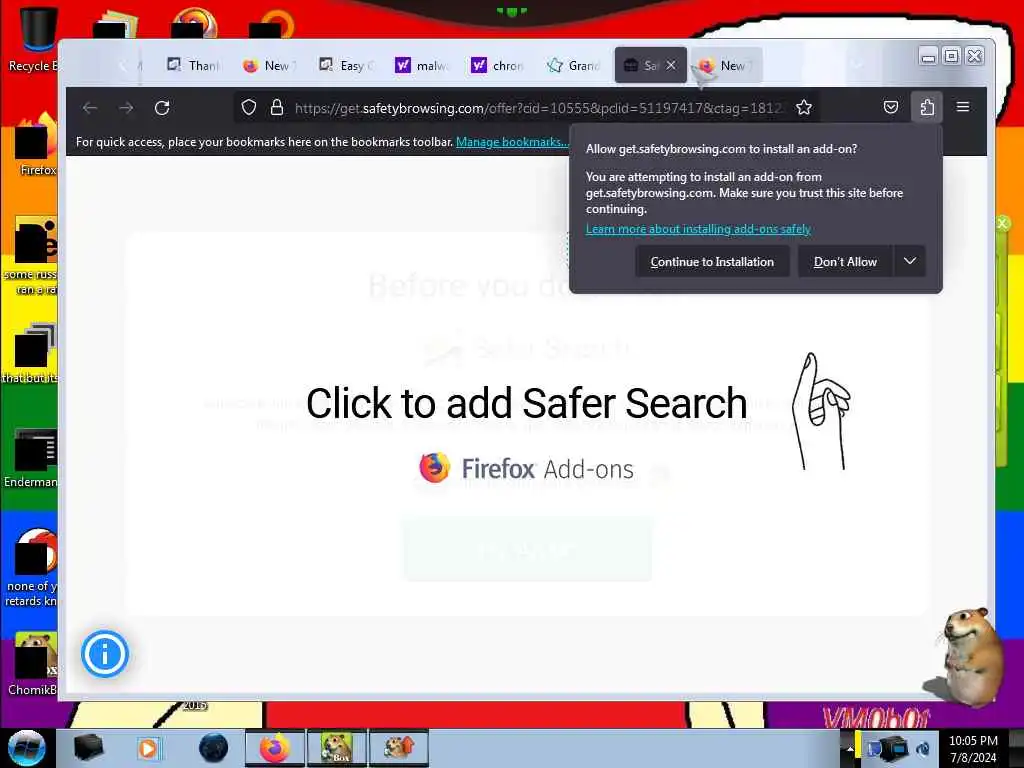This screenshot has width=1024, height=768.
Task: Switch to the Easy tab
Action: [345, 65]
